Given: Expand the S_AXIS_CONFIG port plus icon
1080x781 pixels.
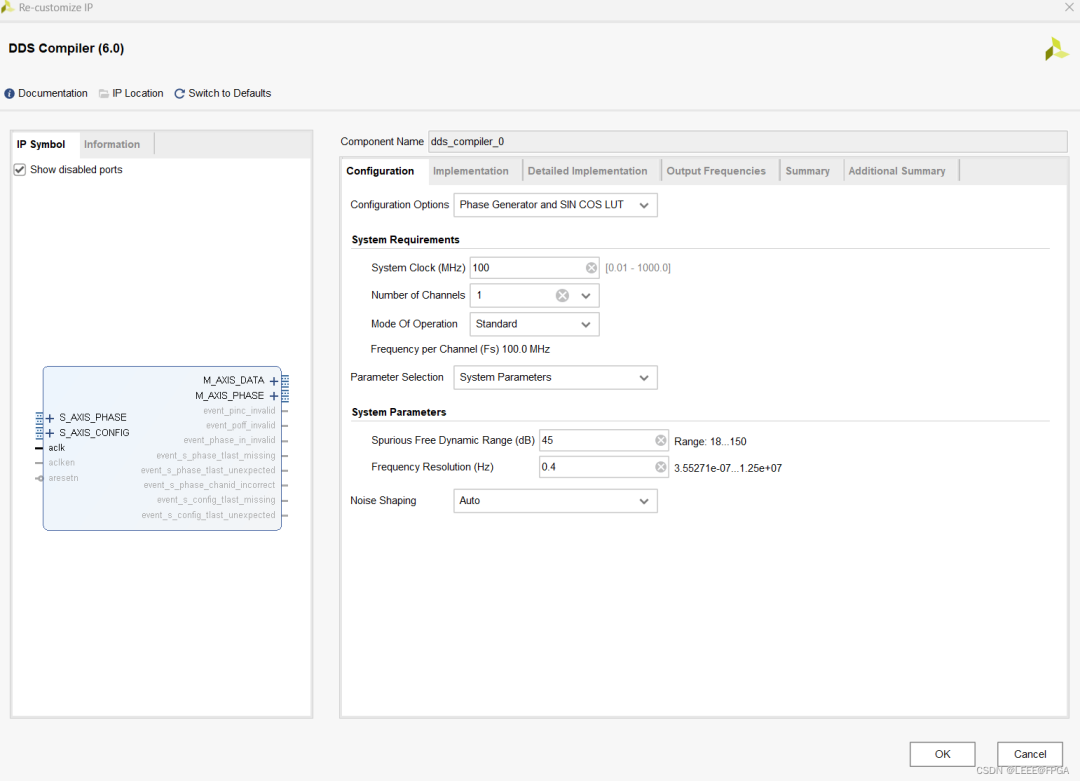Looking at the screenshot, I should [x=50, y=433].
